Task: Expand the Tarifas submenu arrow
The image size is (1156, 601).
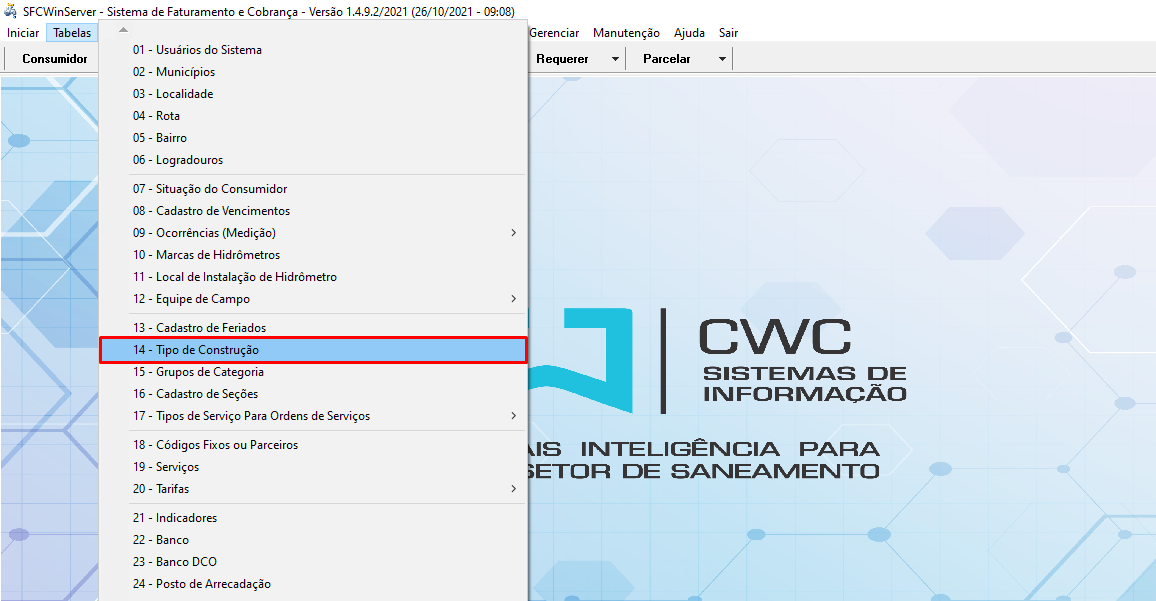Action: tap(513, 489)
